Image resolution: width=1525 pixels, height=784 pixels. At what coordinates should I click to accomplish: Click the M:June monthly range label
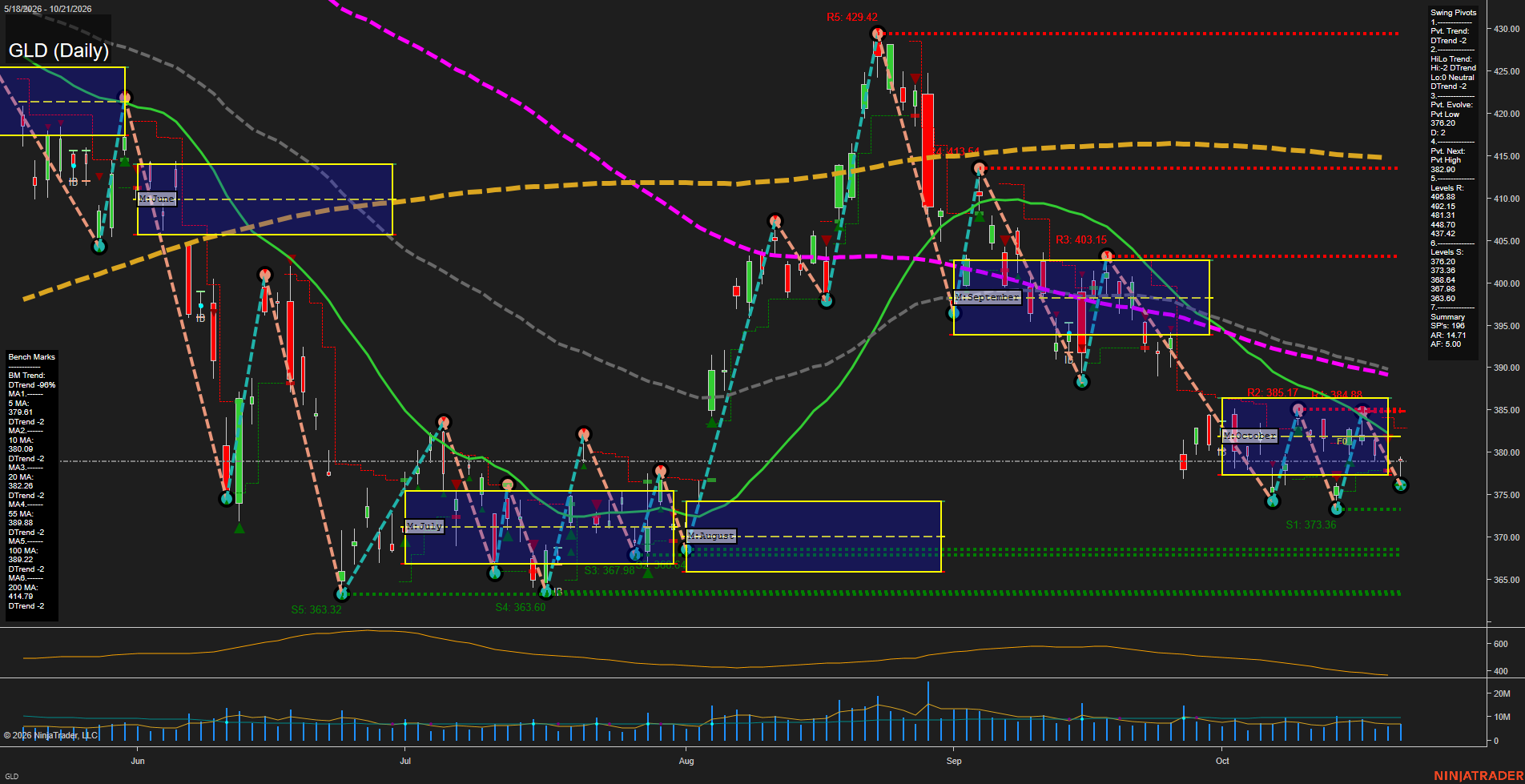point(157,199)
